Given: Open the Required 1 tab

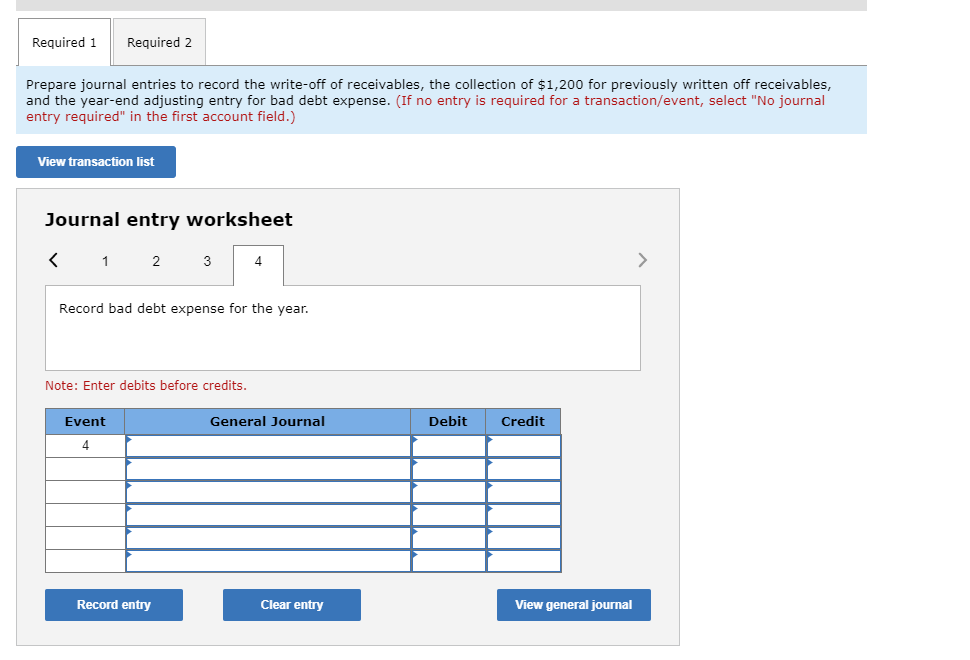Looking at the screenshot, I should [64, 42].
